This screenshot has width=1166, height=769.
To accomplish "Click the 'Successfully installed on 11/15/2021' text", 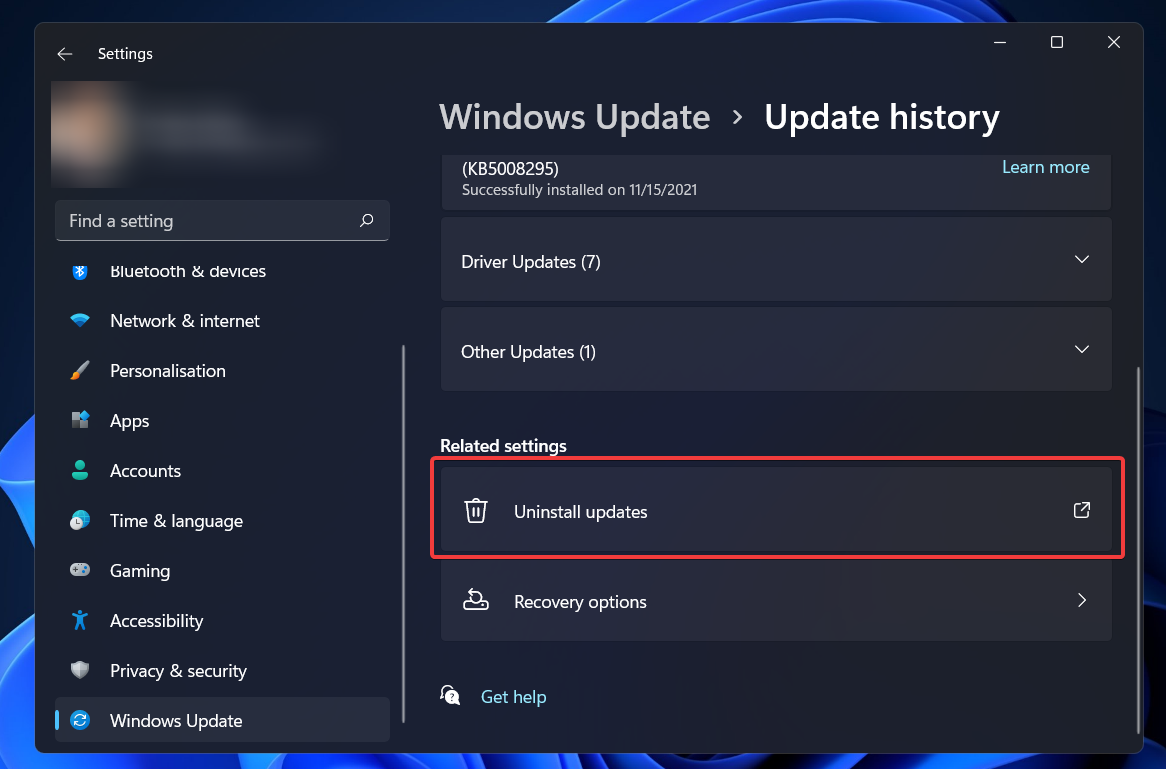I will point(579,190).
